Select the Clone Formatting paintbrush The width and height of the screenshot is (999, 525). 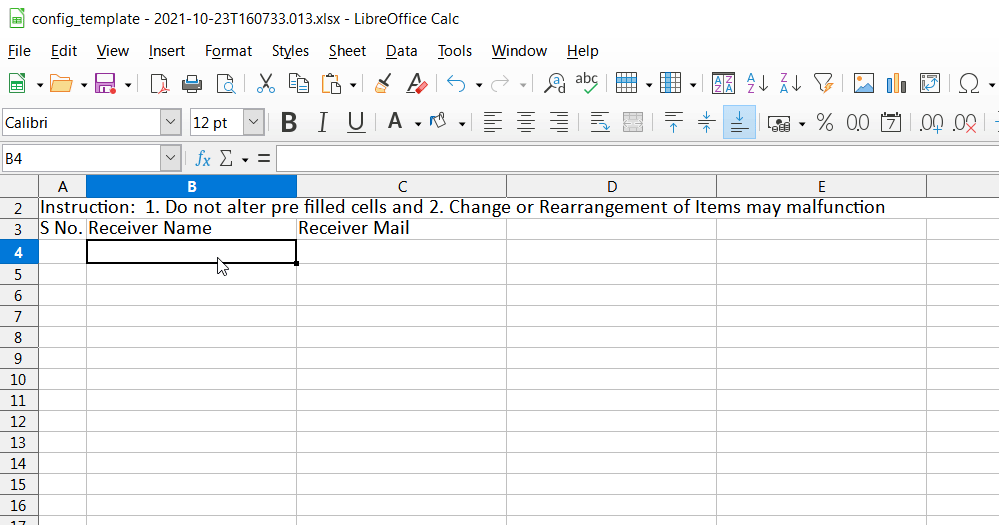pyautogui.click(x=382, y=84)
